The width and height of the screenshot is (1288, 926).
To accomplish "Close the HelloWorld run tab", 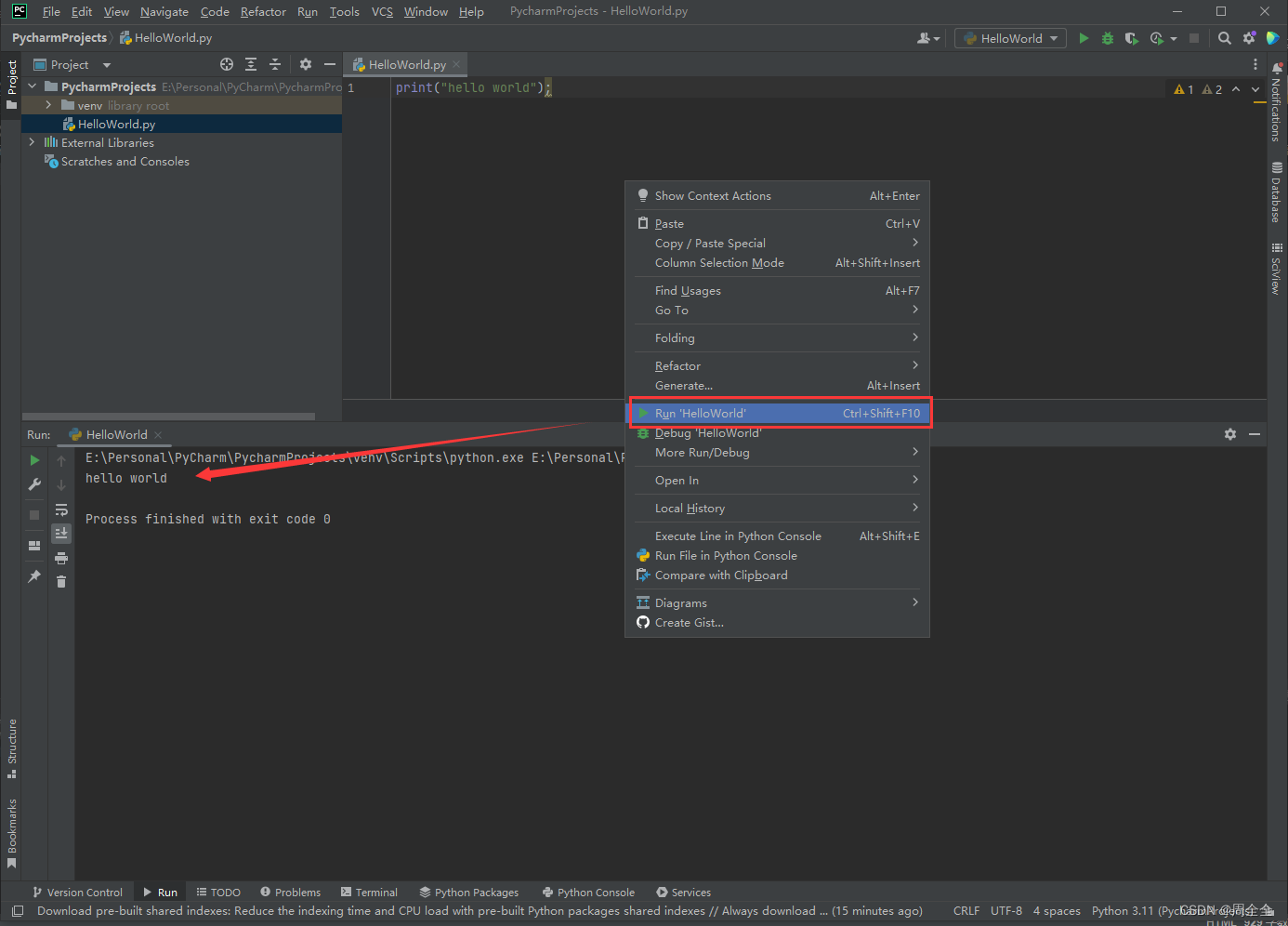I will [x=158, y=434].
